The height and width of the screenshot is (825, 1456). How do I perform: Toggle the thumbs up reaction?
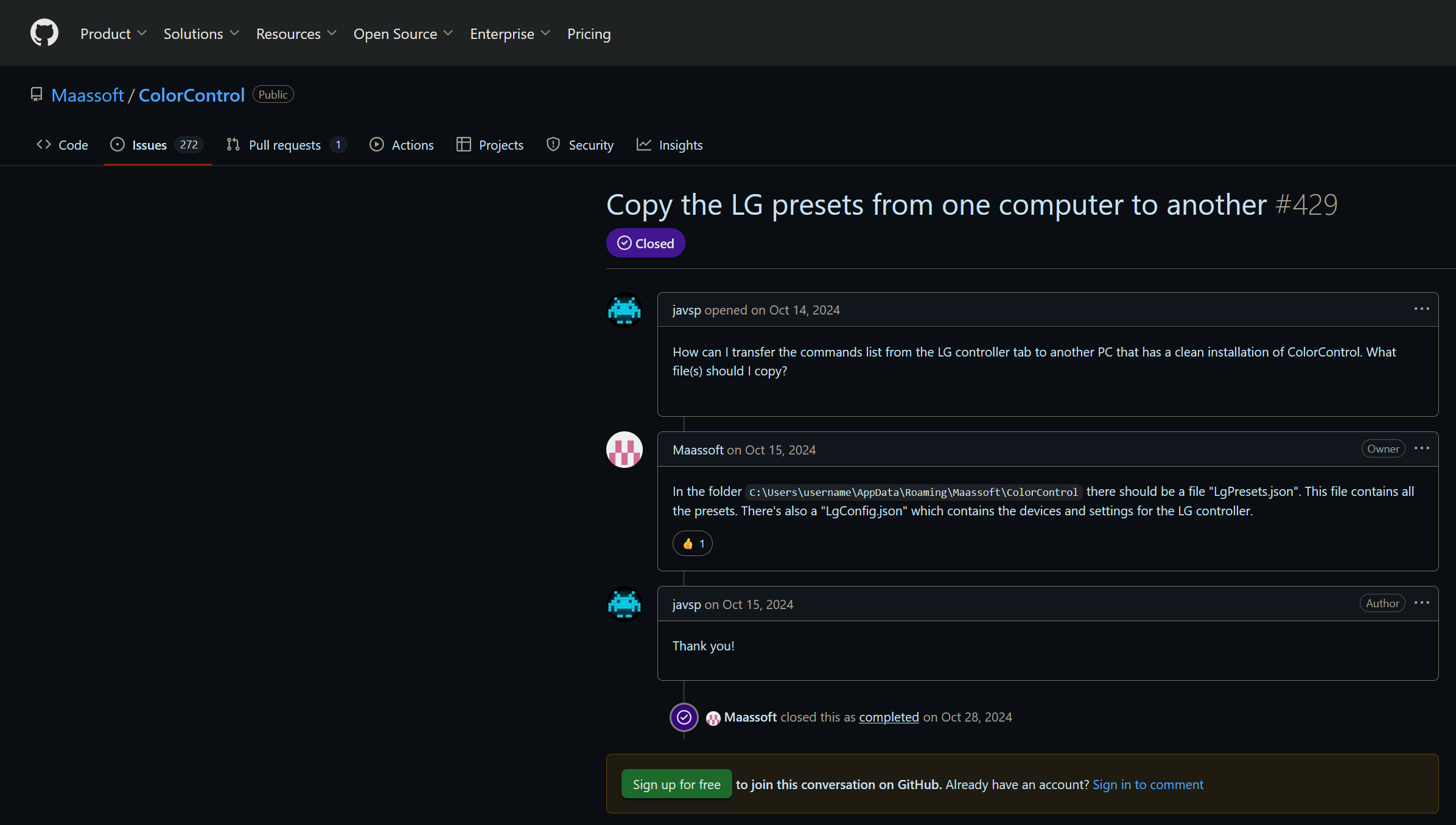click(x=692, y=543)
